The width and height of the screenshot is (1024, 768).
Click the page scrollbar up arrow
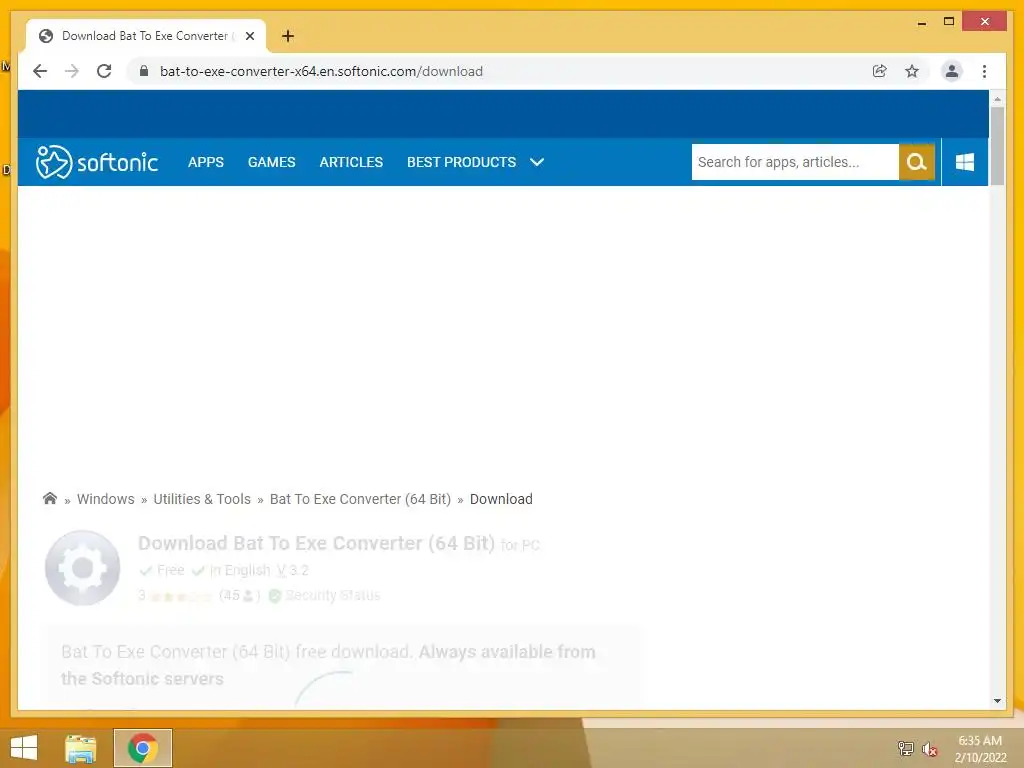tap(997, 99)
